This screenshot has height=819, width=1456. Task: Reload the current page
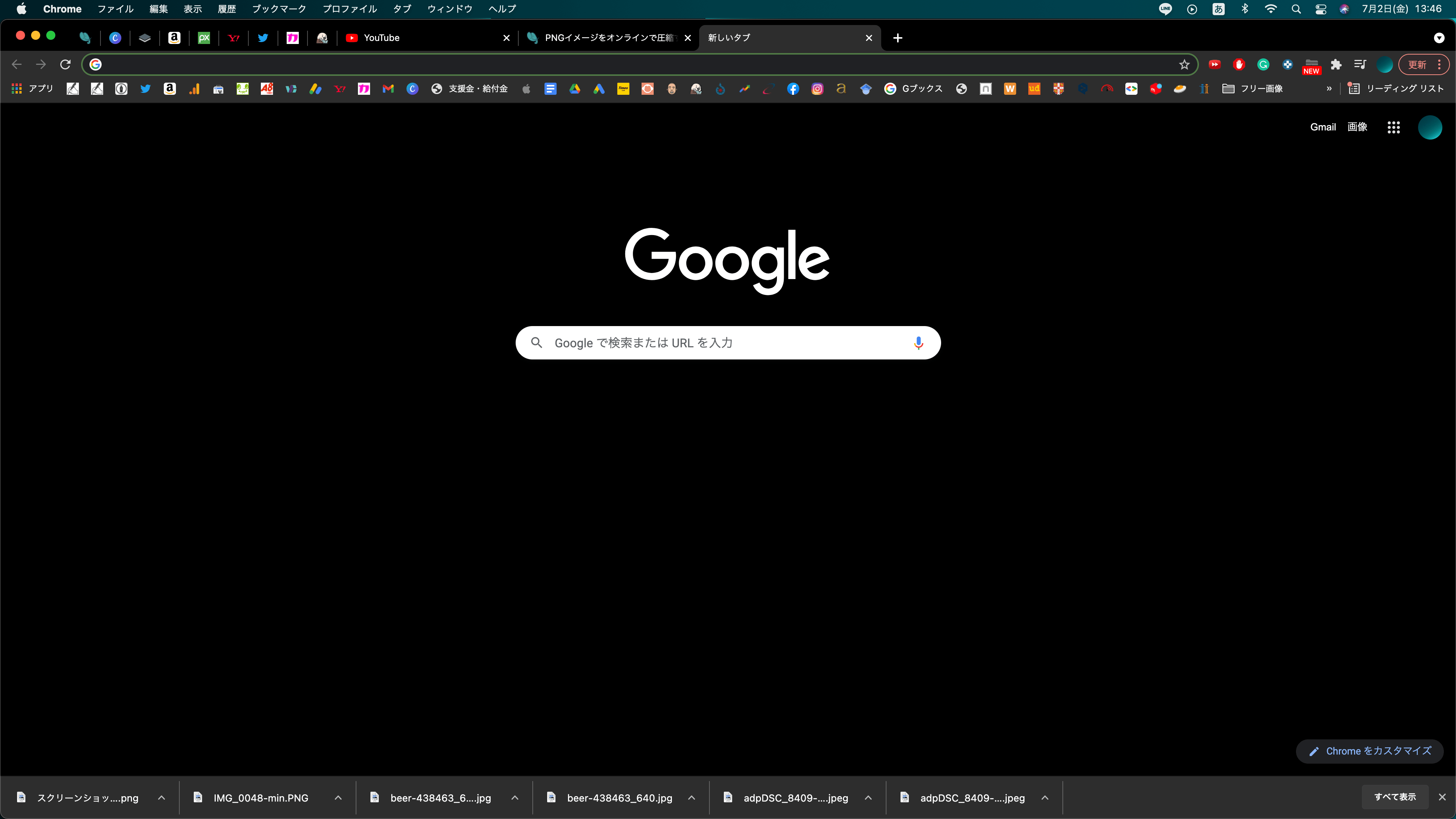[66, 64]
